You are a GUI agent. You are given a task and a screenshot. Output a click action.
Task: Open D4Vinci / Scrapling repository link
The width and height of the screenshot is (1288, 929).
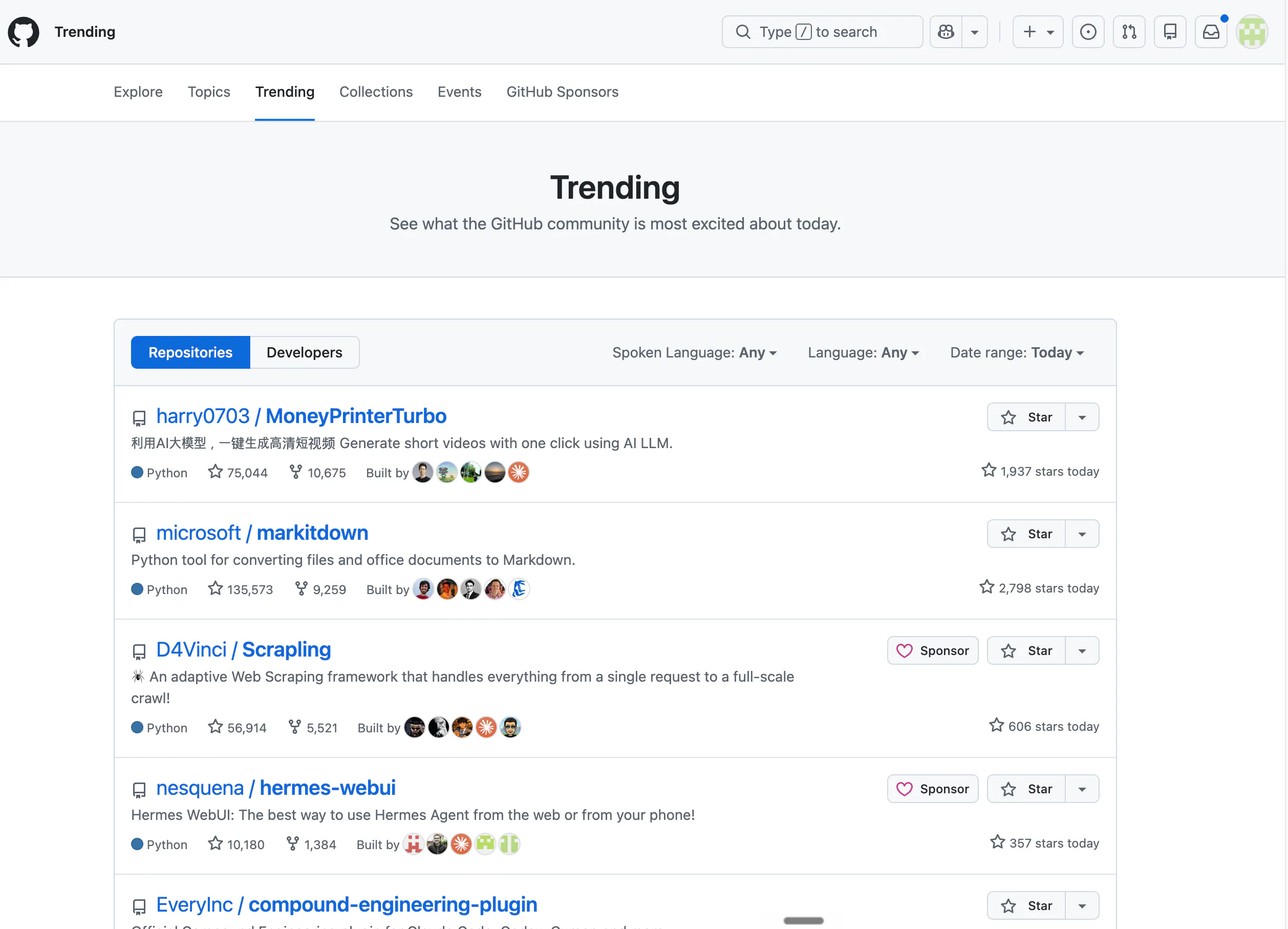click(x=244, y=649)
